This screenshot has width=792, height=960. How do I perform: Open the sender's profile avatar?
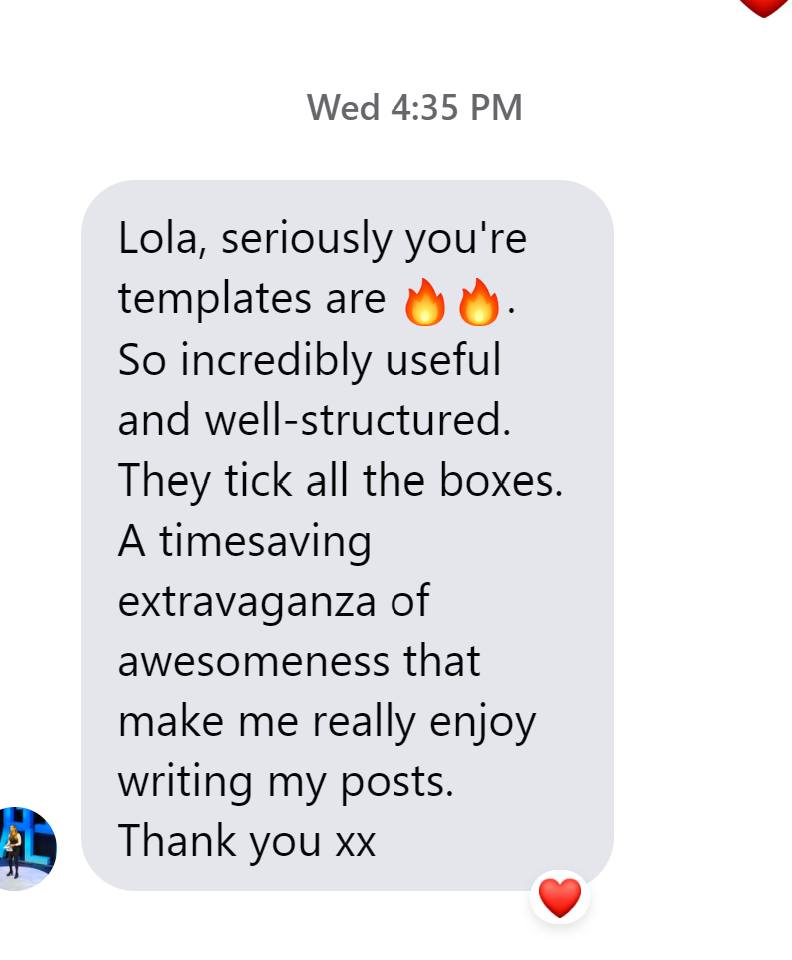[28, 848]
